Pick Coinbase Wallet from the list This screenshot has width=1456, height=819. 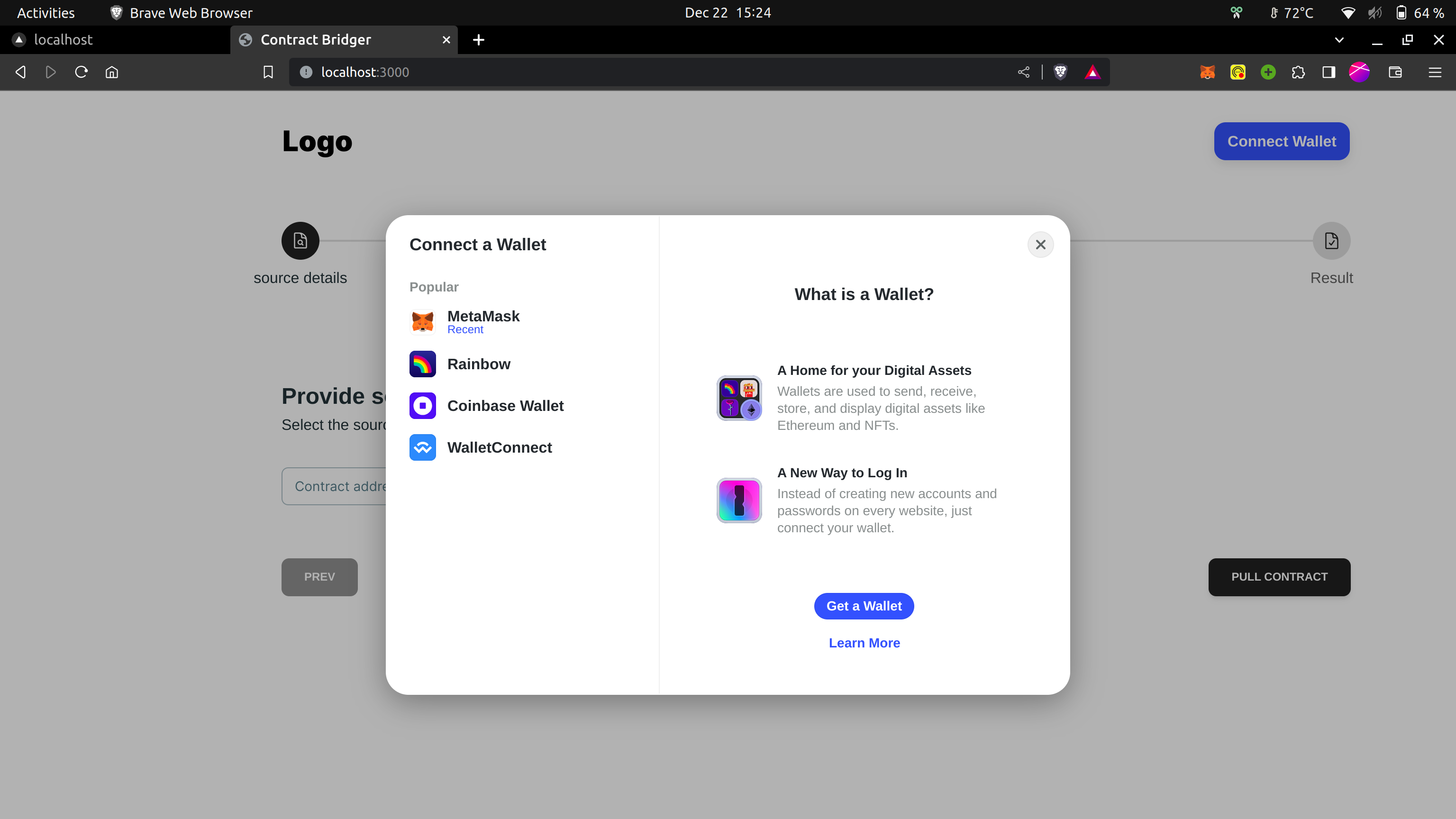point(505,406)
